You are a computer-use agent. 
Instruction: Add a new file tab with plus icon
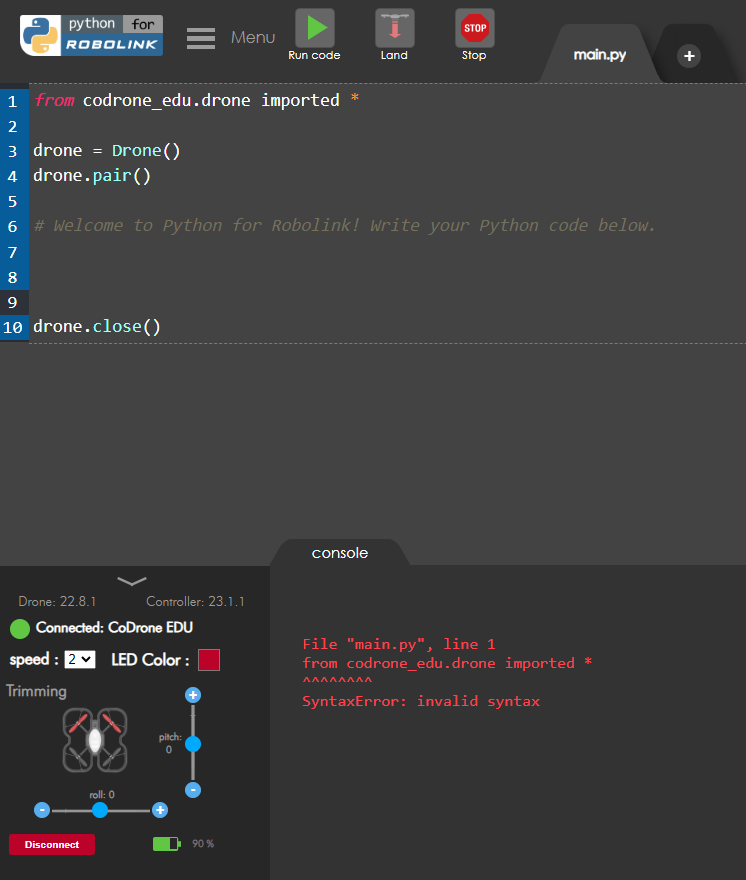click(x=689, y=56)
